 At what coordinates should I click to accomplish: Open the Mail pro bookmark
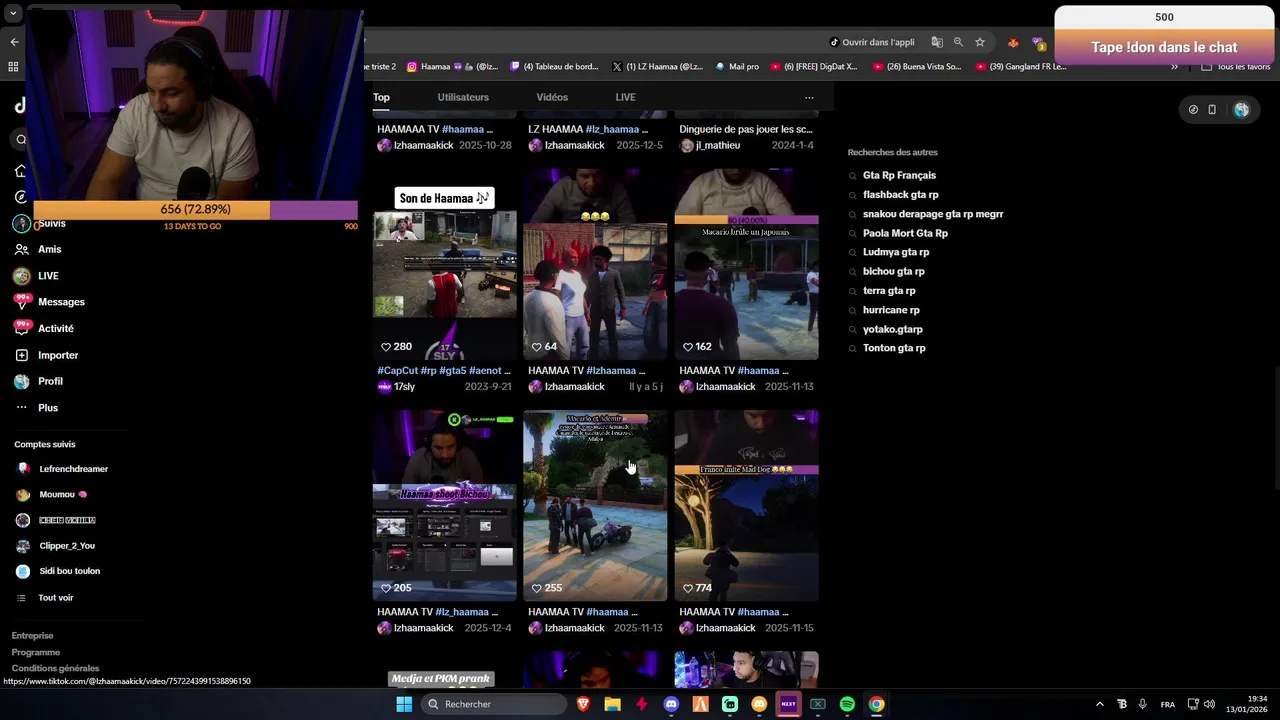[737, 67]
